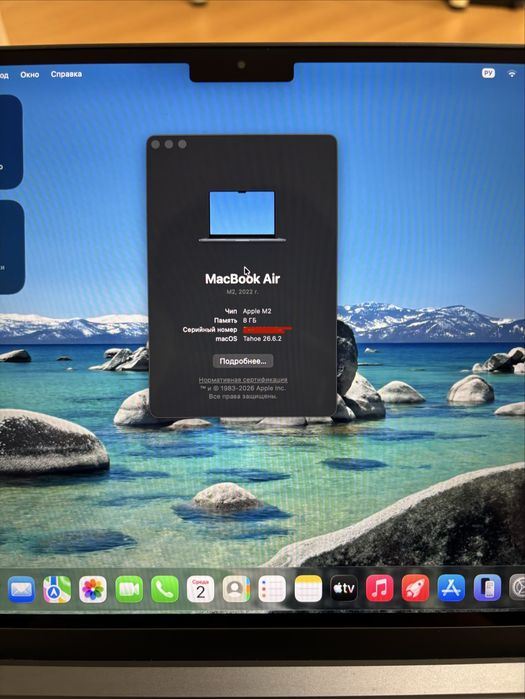The height and width of the screenshot is (699, 525).
Task: Close the About This Mac window
Action: pyautogui.click(x=156, y=144)
